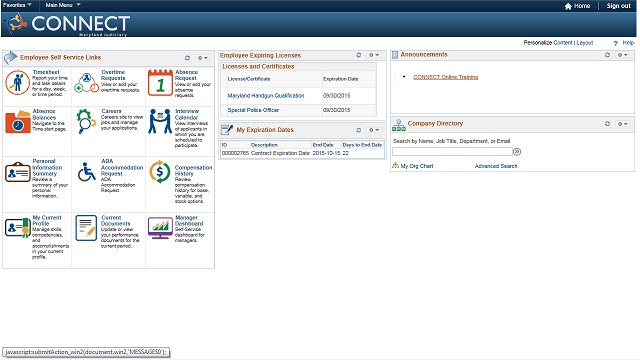Open the Current Documents icon

(x=86, y=228)
